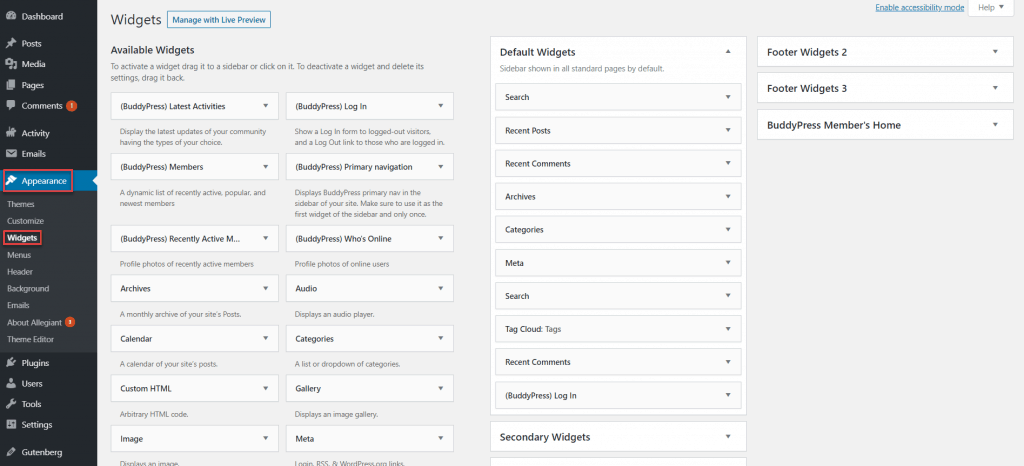The image size is (1024, 466).
Task: Open Theme Editor submenu item
Action: pyautogui.click(x=30, y=339)
